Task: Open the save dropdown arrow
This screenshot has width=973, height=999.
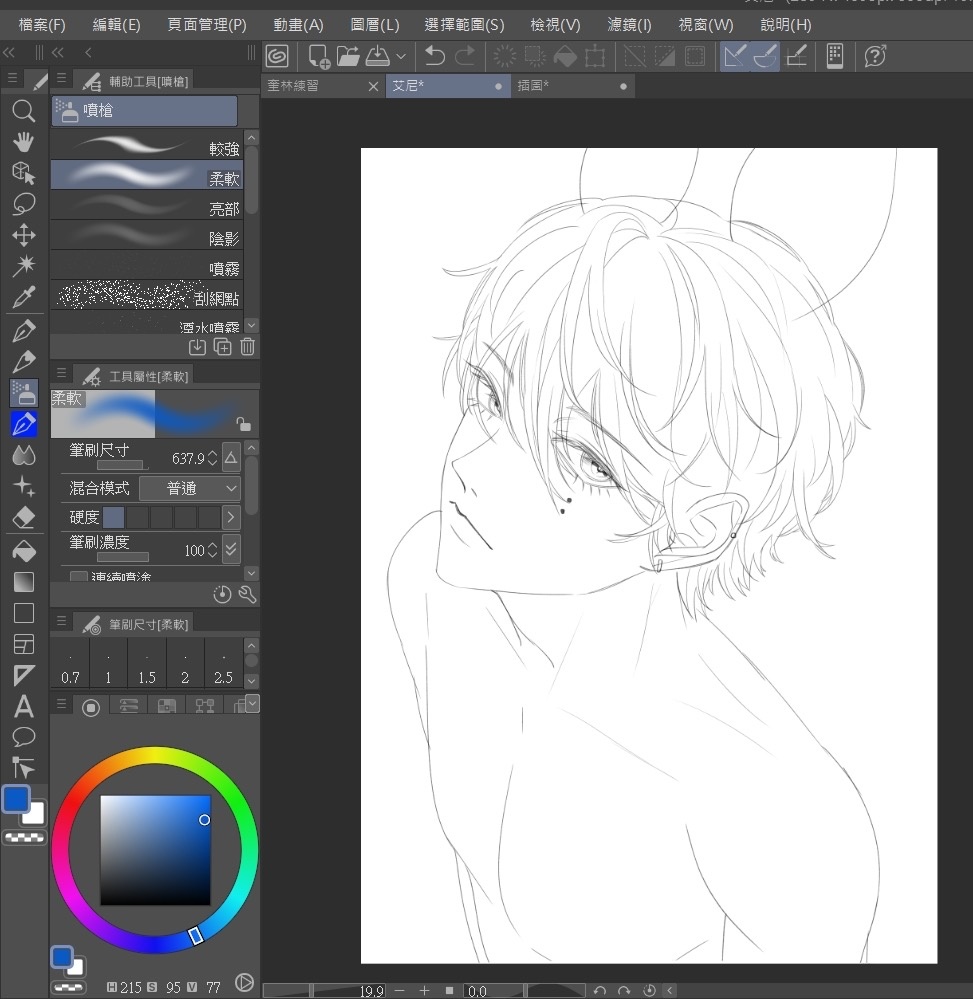Action: [x=401, y=56]
